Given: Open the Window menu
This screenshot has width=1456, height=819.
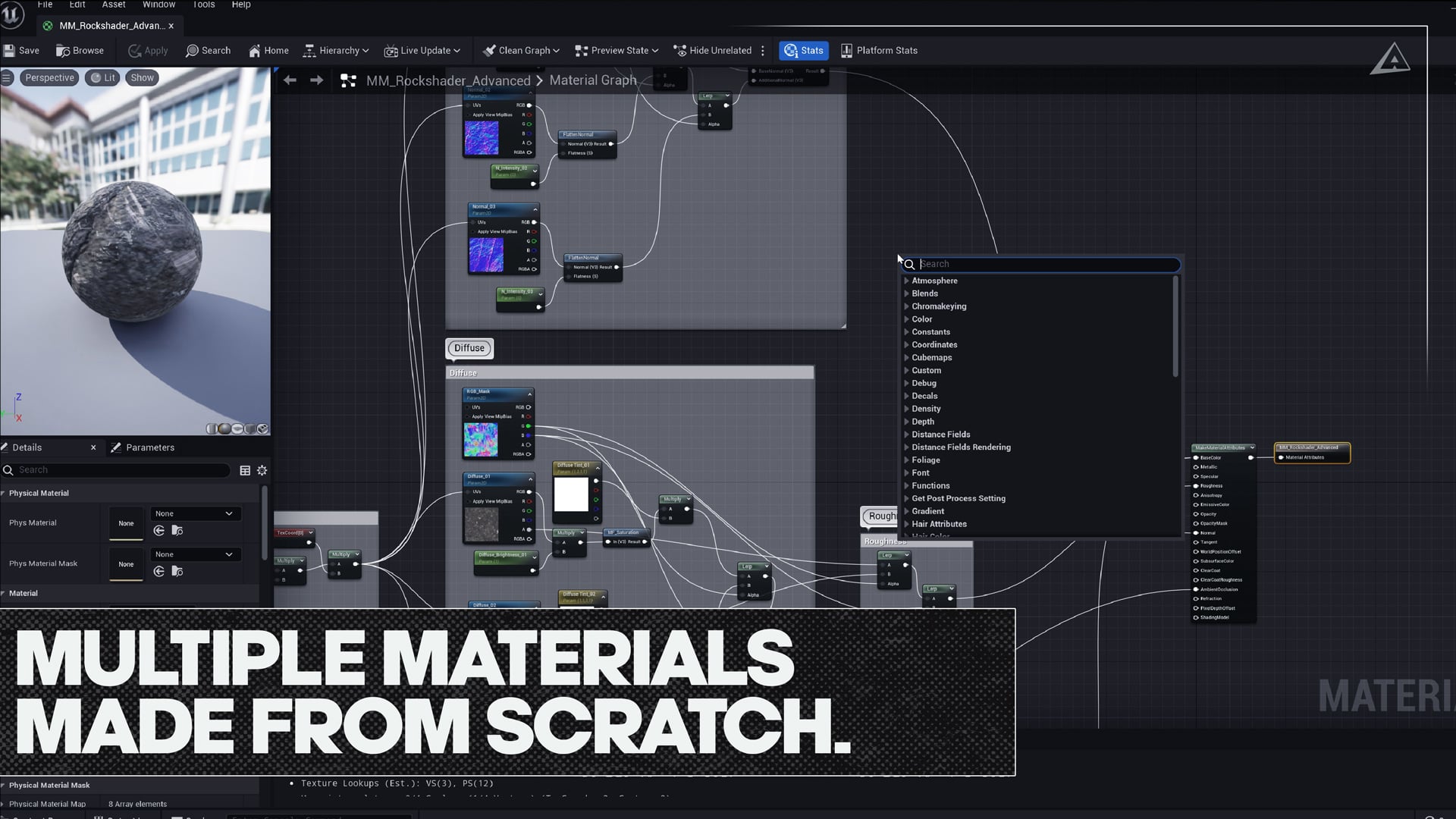Looking at the screenshot, I should [159, 5].
